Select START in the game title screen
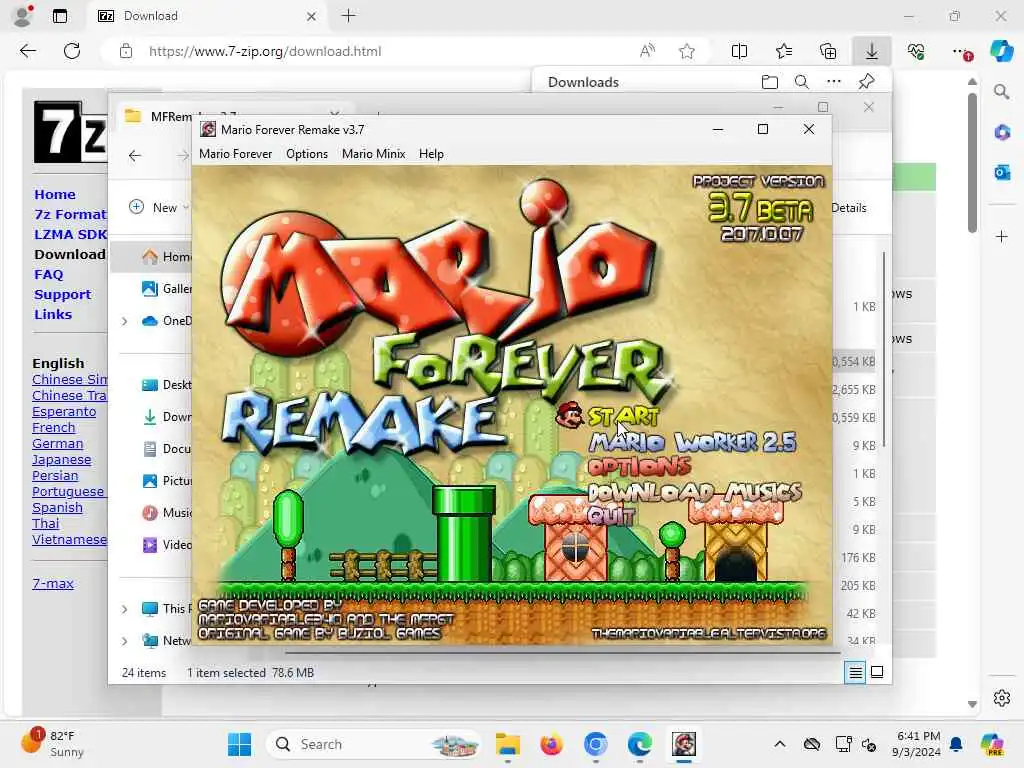1024x768 pixels. 623,416
